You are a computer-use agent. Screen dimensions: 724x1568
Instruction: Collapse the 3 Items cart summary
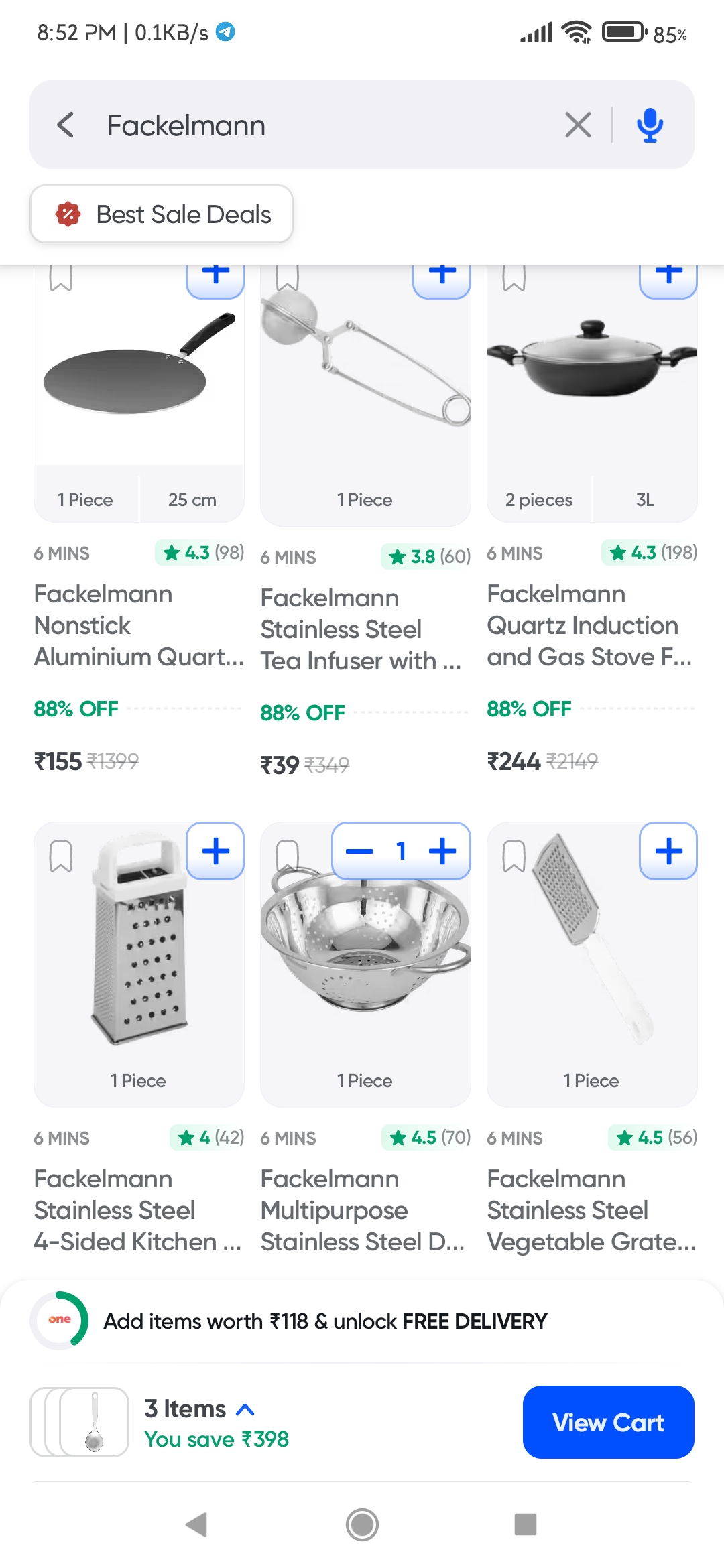pyautogui.click(x=244, y=1409)
